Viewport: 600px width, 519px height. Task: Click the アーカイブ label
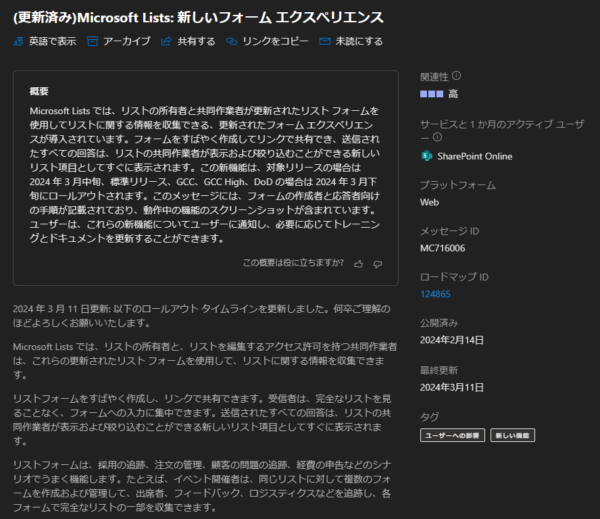tap(127, 41)
